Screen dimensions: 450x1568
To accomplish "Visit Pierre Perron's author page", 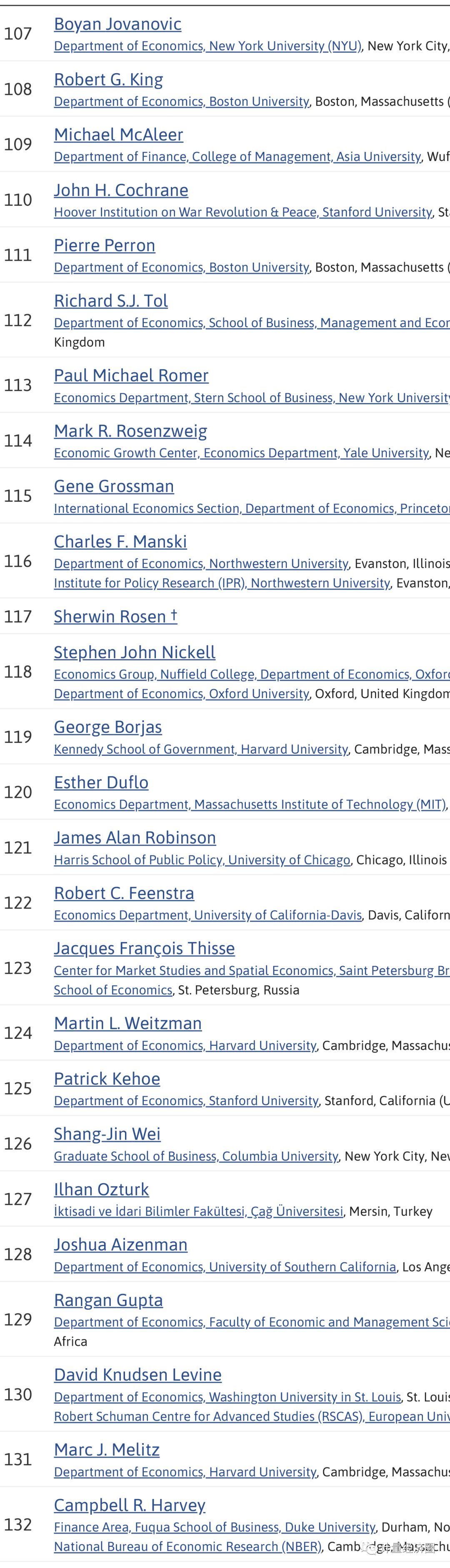I will pos(104,245).
